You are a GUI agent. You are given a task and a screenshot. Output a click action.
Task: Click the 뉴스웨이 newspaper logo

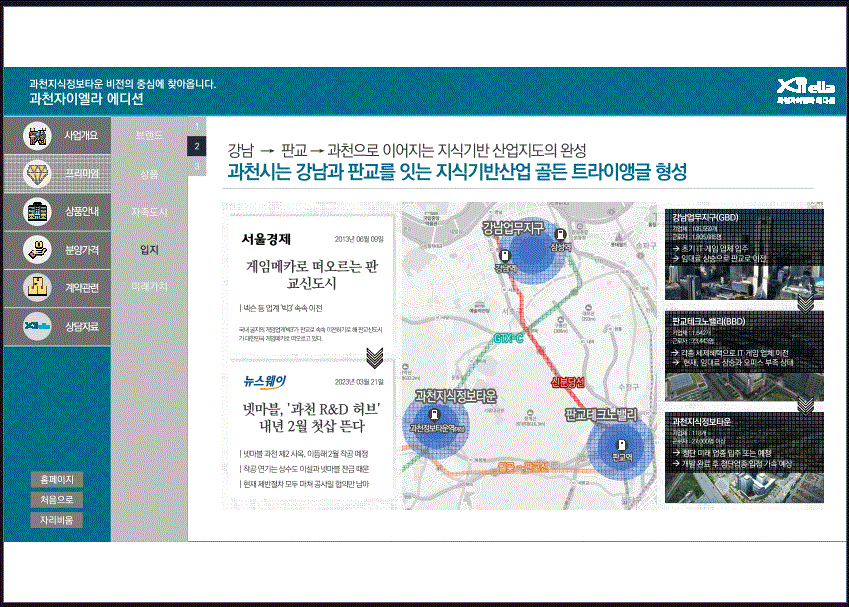264,382
